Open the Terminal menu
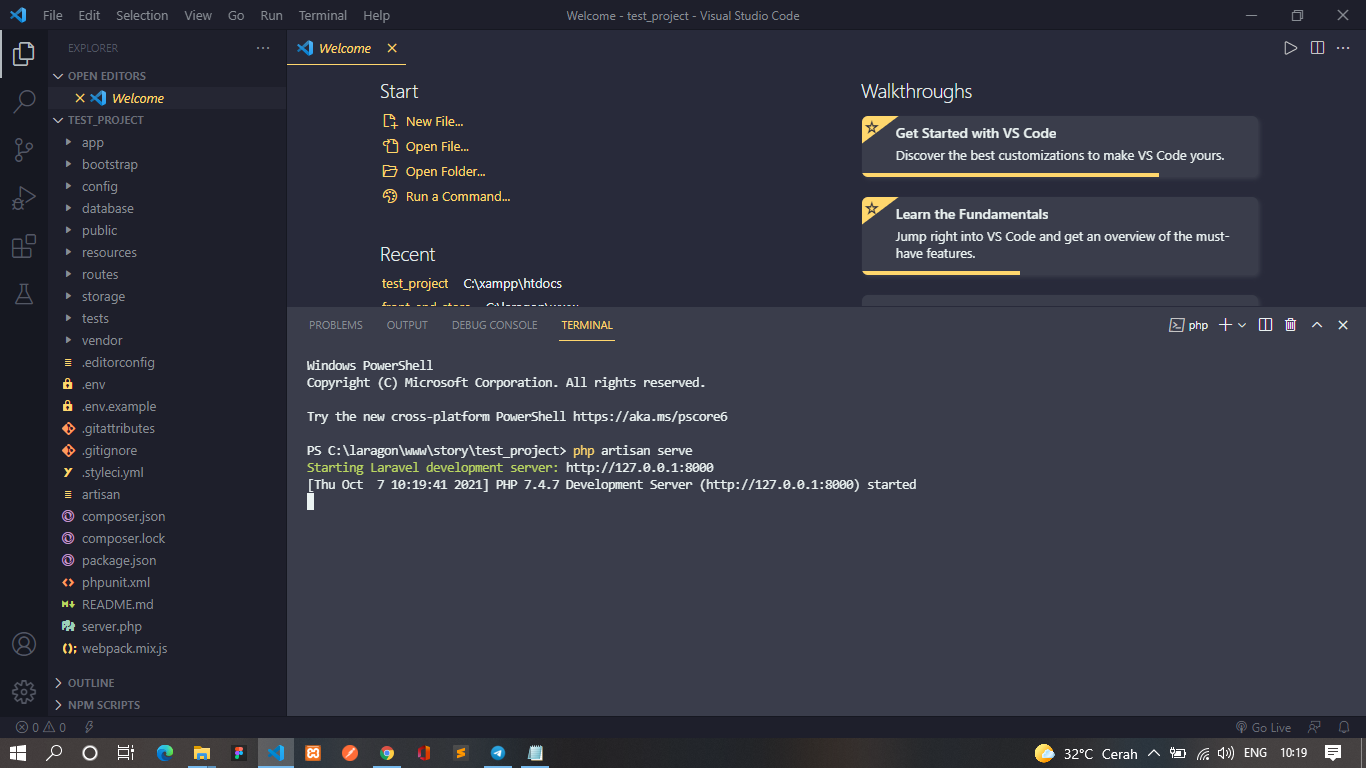1366x768 pixels. click(x=323, y=16)
